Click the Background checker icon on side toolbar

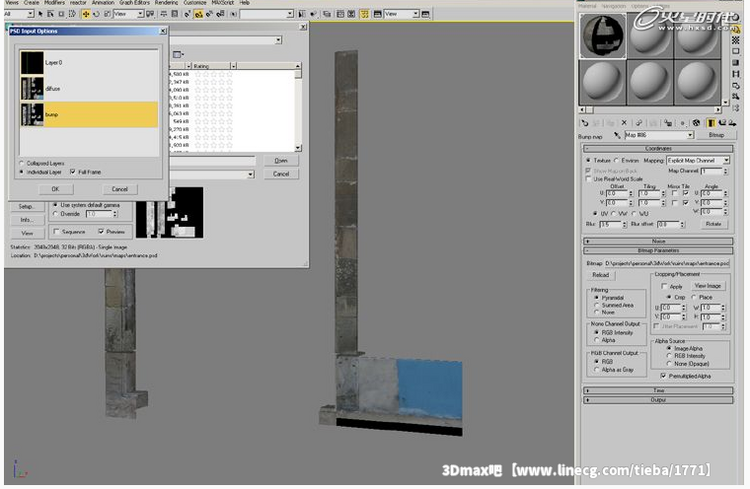point(736,40)
